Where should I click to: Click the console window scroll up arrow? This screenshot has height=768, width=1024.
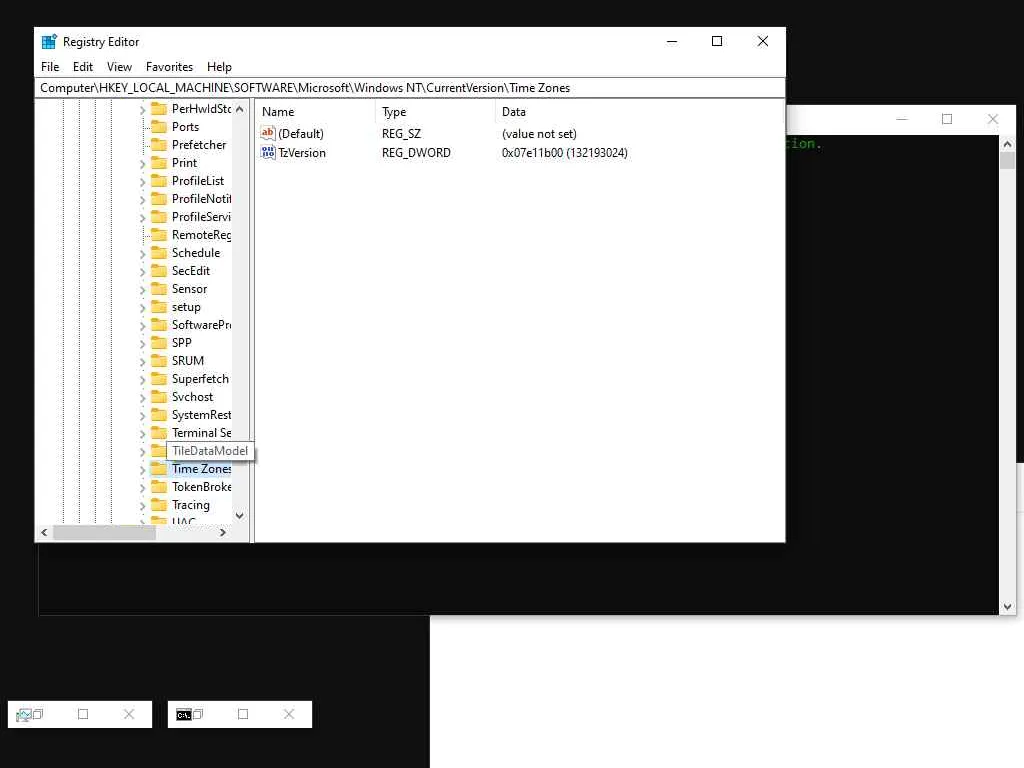(1007, 144)
